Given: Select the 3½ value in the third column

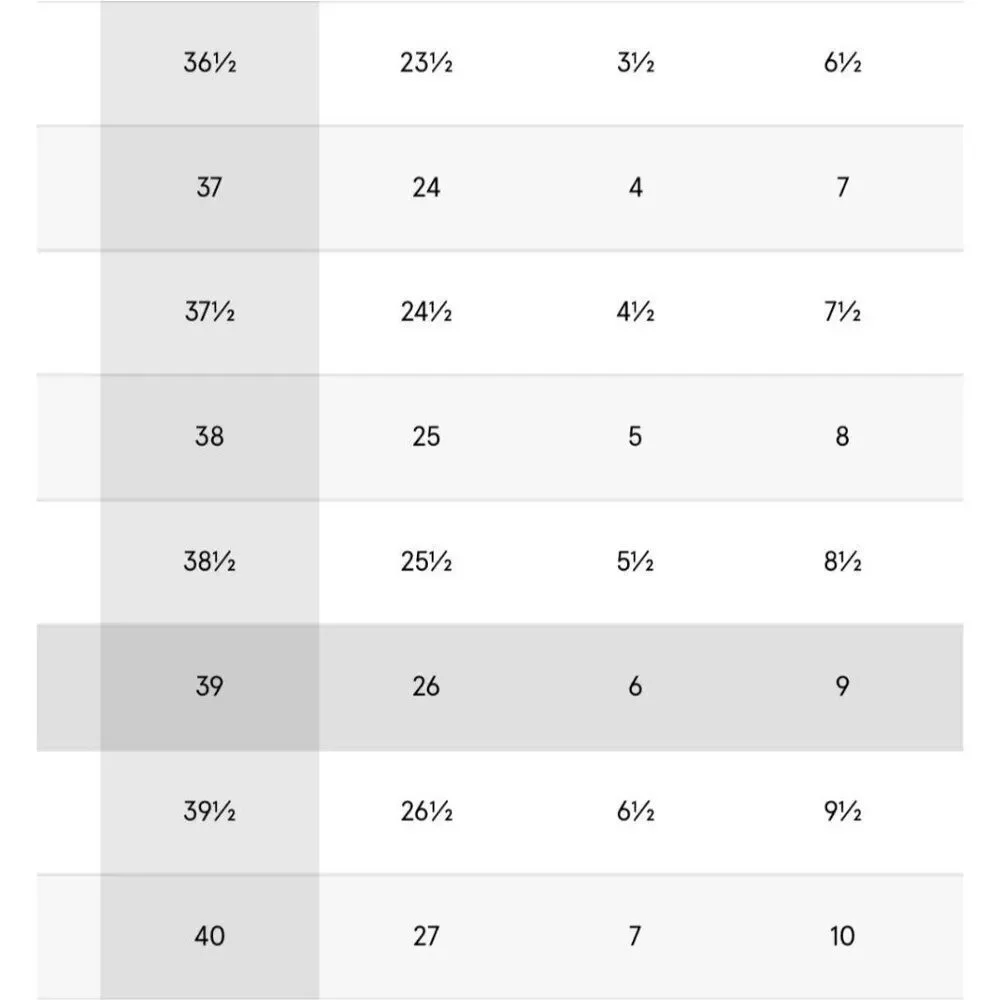Looking at the screenshot, I should [635, 62].
